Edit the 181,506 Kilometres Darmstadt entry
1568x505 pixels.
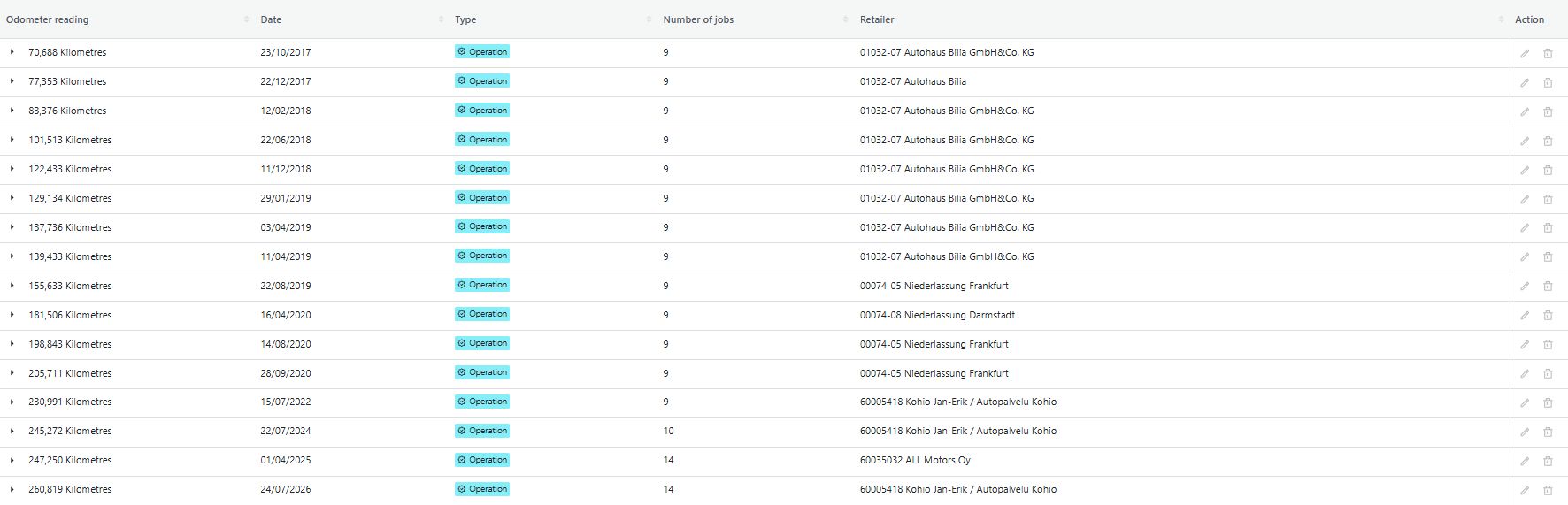[x=1525, y=316]
